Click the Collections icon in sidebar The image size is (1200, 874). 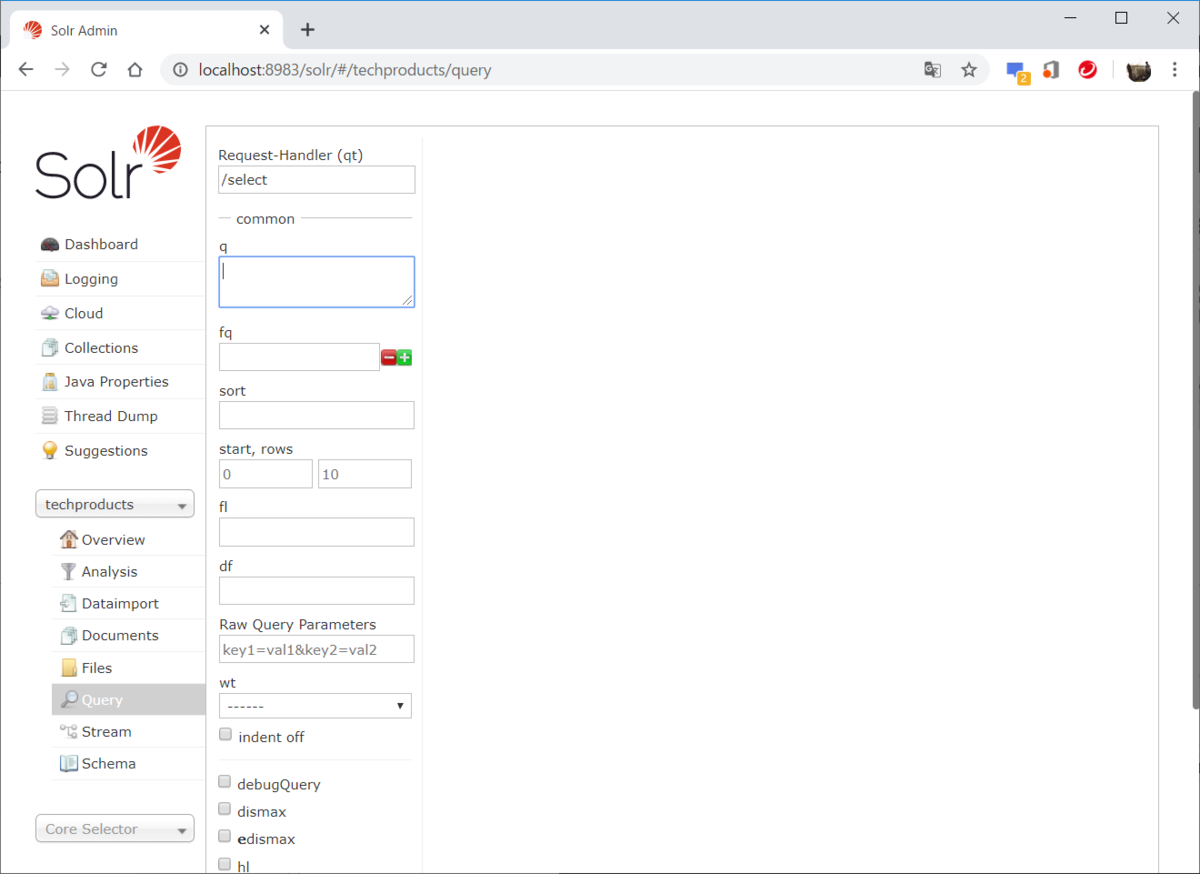click(49, 348)
